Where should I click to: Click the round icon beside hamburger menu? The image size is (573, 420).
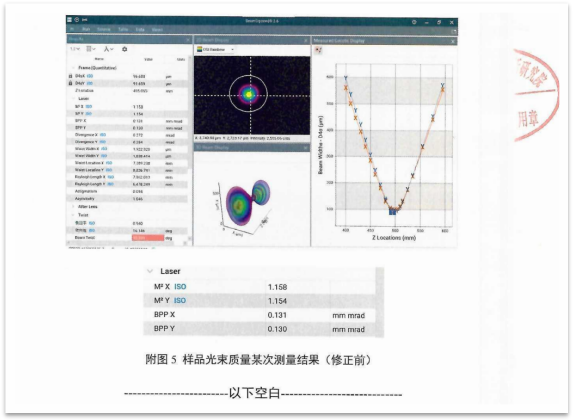[x=77, y=19]
